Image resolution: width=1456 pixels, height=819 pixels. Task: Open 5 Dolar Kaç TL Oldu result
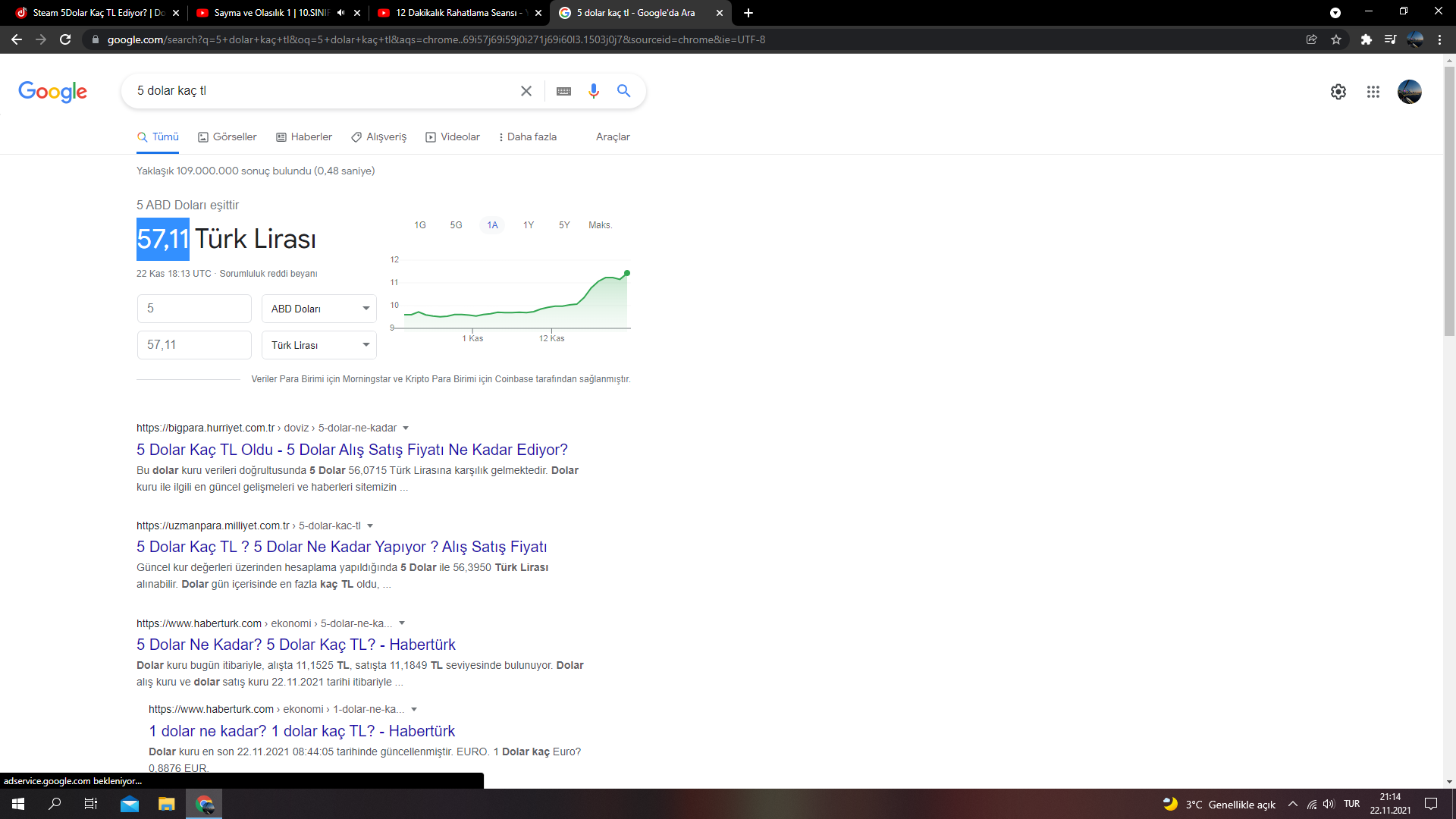352,450
